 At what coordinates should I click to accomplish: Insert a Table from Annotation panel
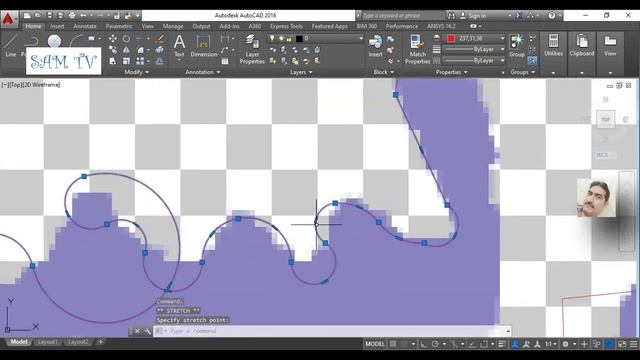(x=225, y=61)
